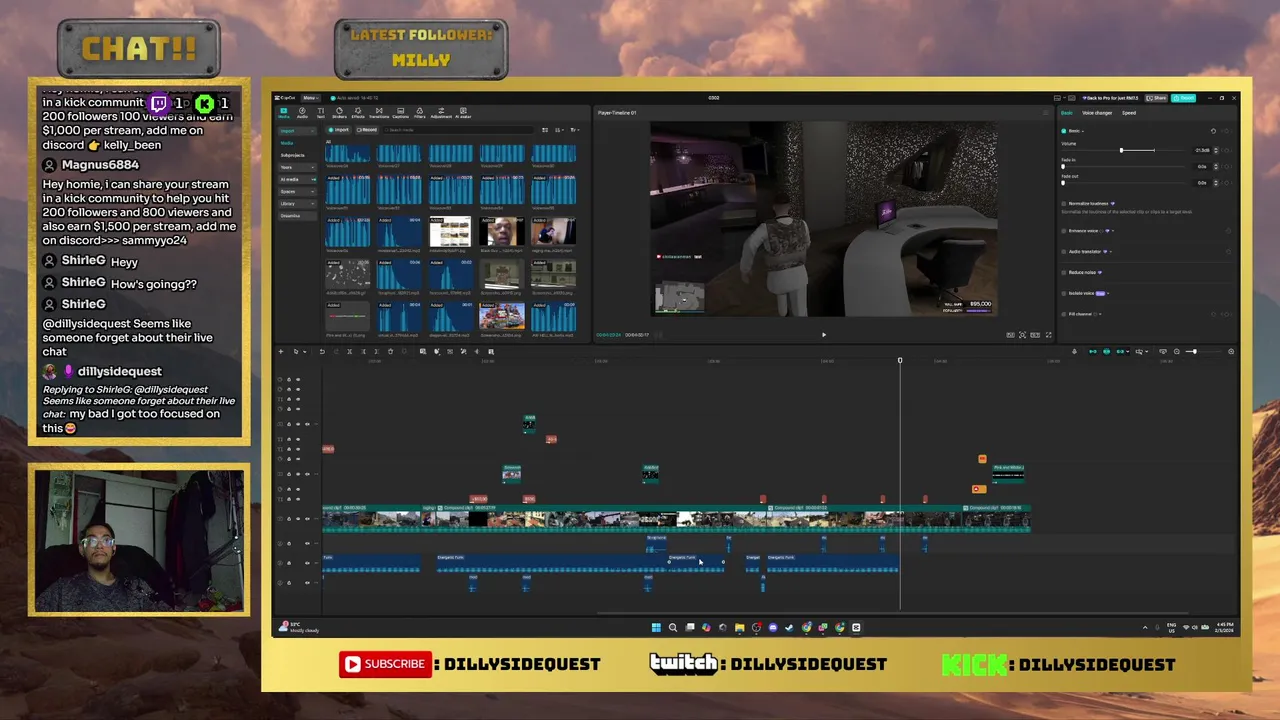
Task: Open the CapCut Menu dropdown
Action: coord(311,98)
